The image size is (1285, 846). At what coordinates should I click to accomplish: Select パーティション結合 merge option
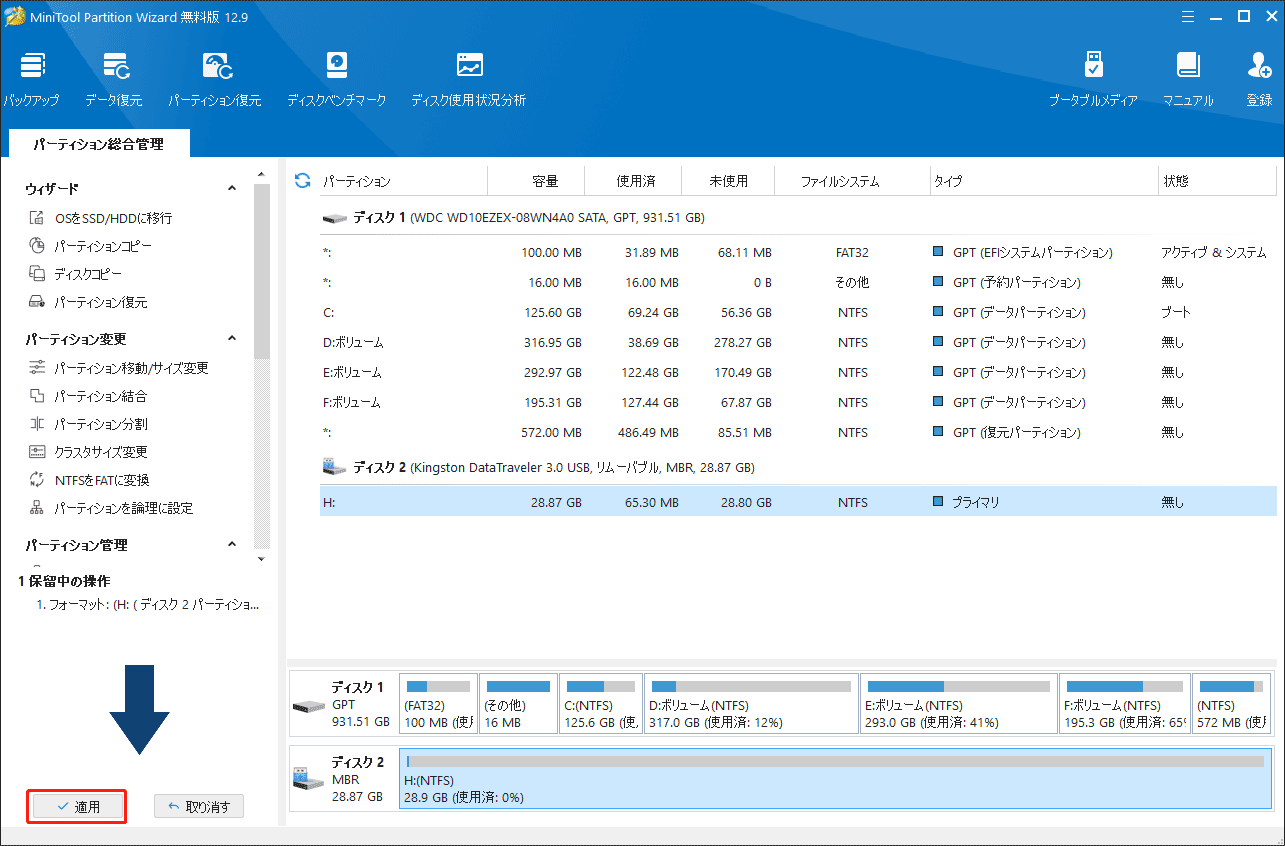(88, 396)
